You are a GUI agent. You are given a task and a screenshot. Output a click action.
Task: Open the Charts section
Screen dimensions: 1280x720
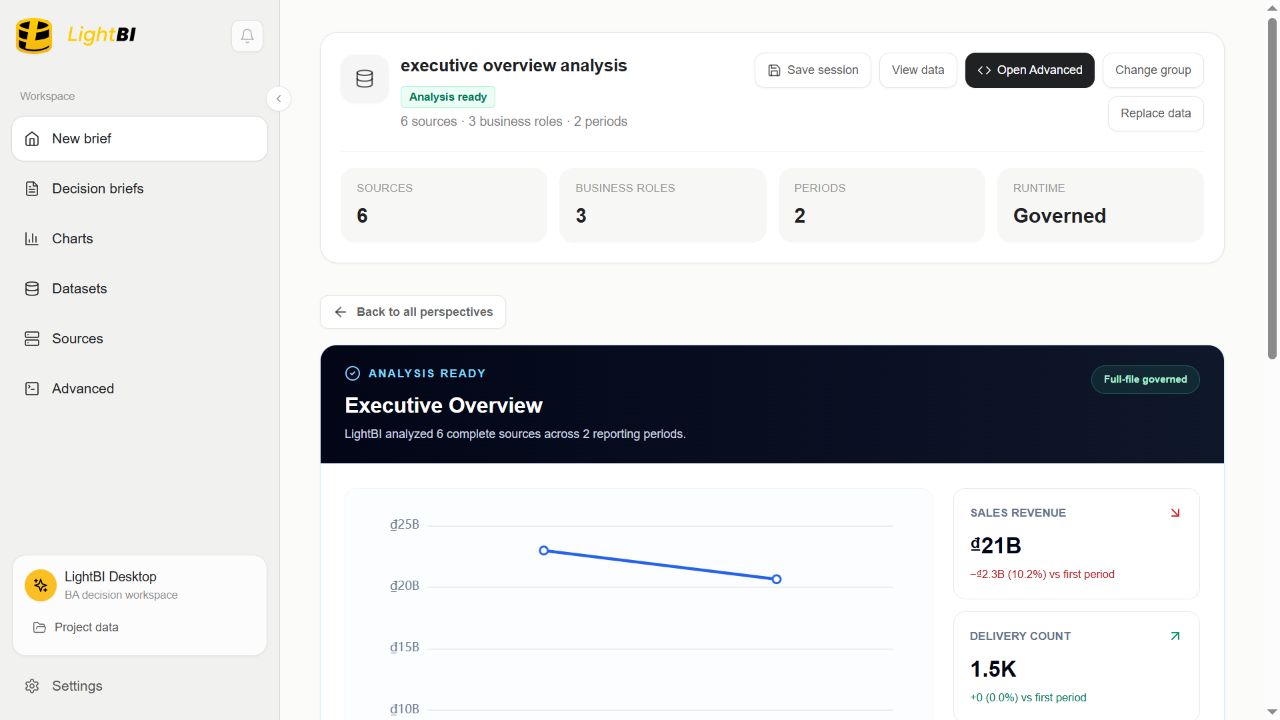(140, 239)
